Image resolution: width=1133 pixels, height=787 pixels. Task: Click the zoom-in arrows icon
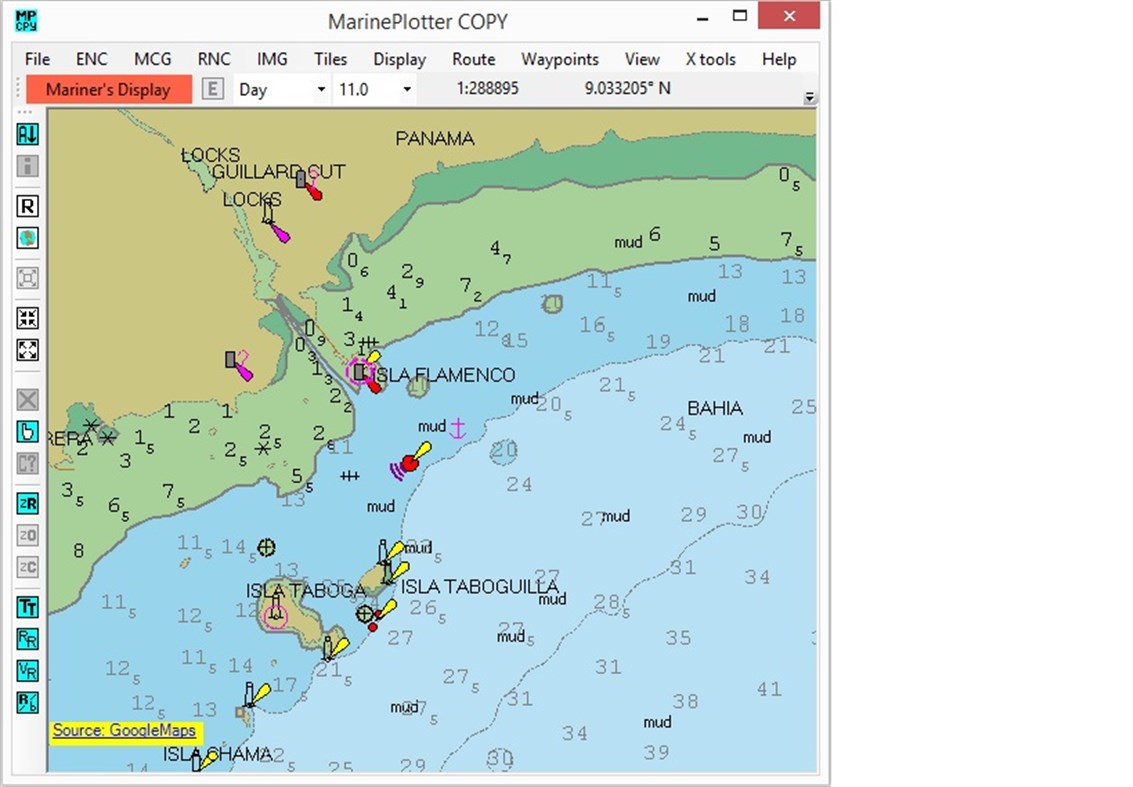point(26,318)
